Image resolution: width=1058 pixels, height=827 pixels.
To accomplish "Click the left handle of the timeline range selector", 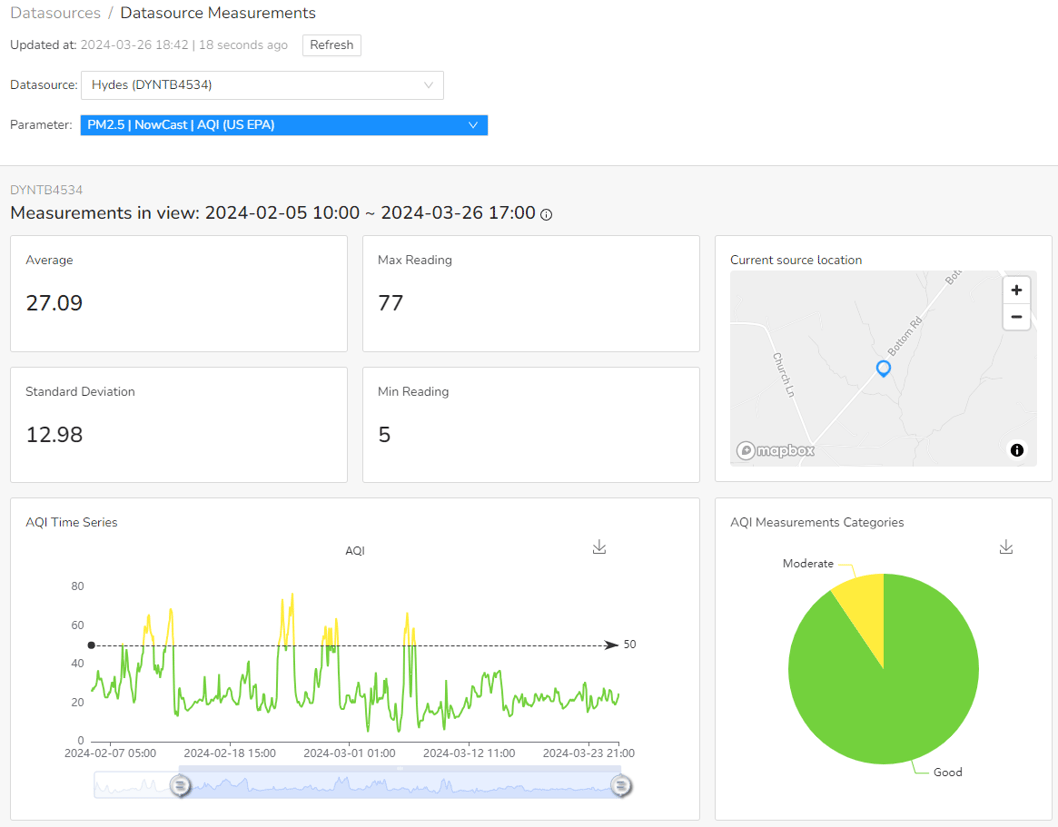I will tap(180, 786).
